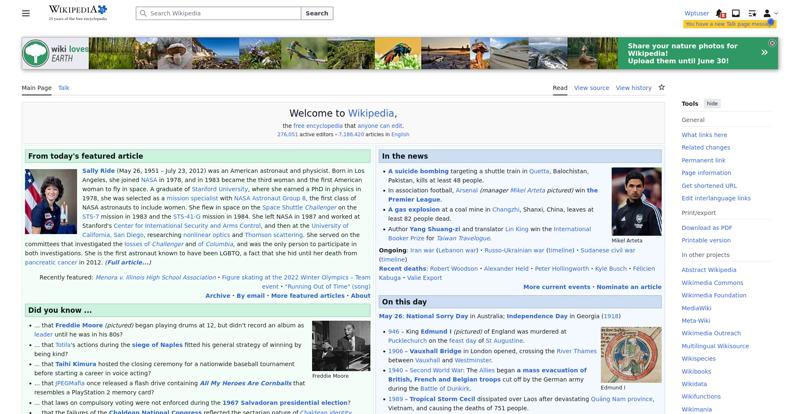
Task: Open alerts bell notifications
Action: [720, 13]
